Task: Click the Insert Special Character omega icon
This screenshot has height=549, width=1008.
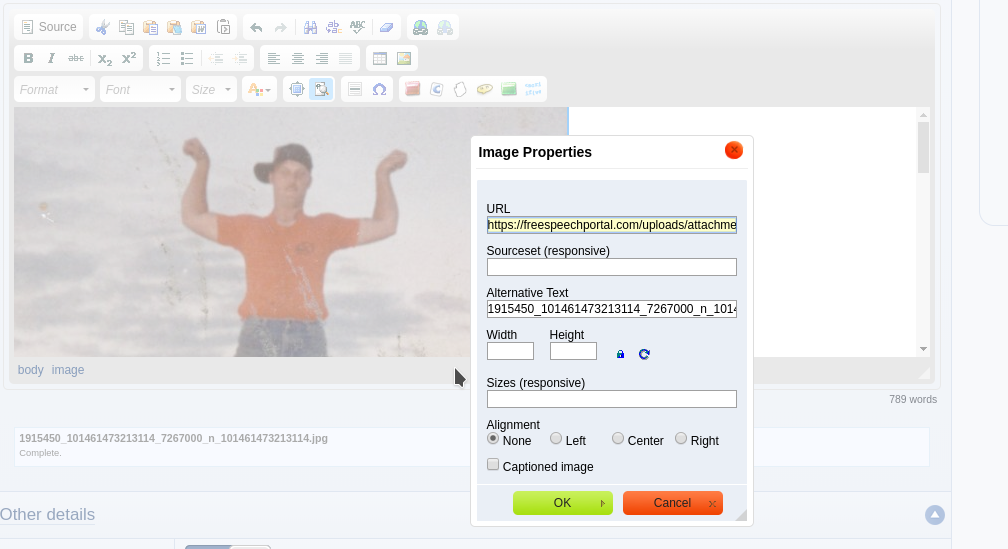Action: pos(379,89)
